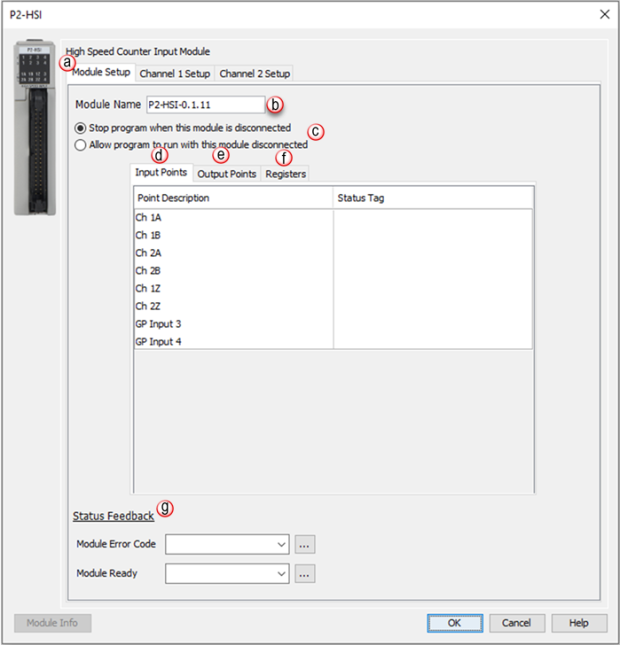620x645 pixels.
Task: Open the Channel 2 Setup tab
Action: [x=254, y=73]
